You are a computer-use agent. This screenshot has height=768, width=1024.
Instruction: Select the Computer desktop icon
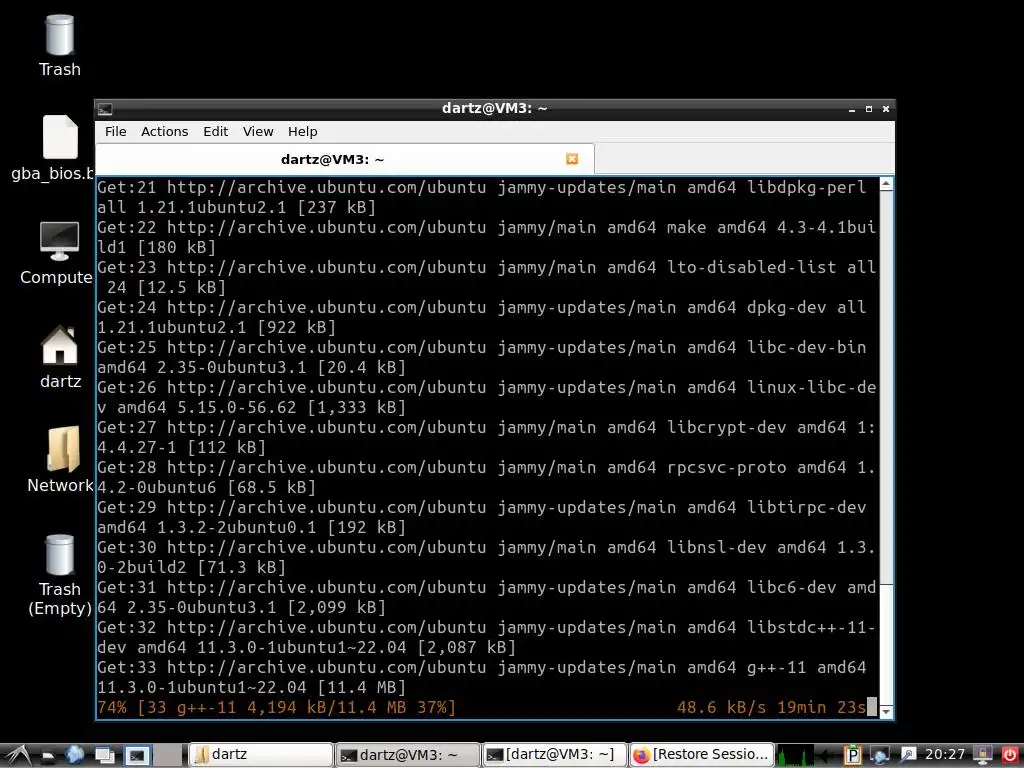point(57,253)
